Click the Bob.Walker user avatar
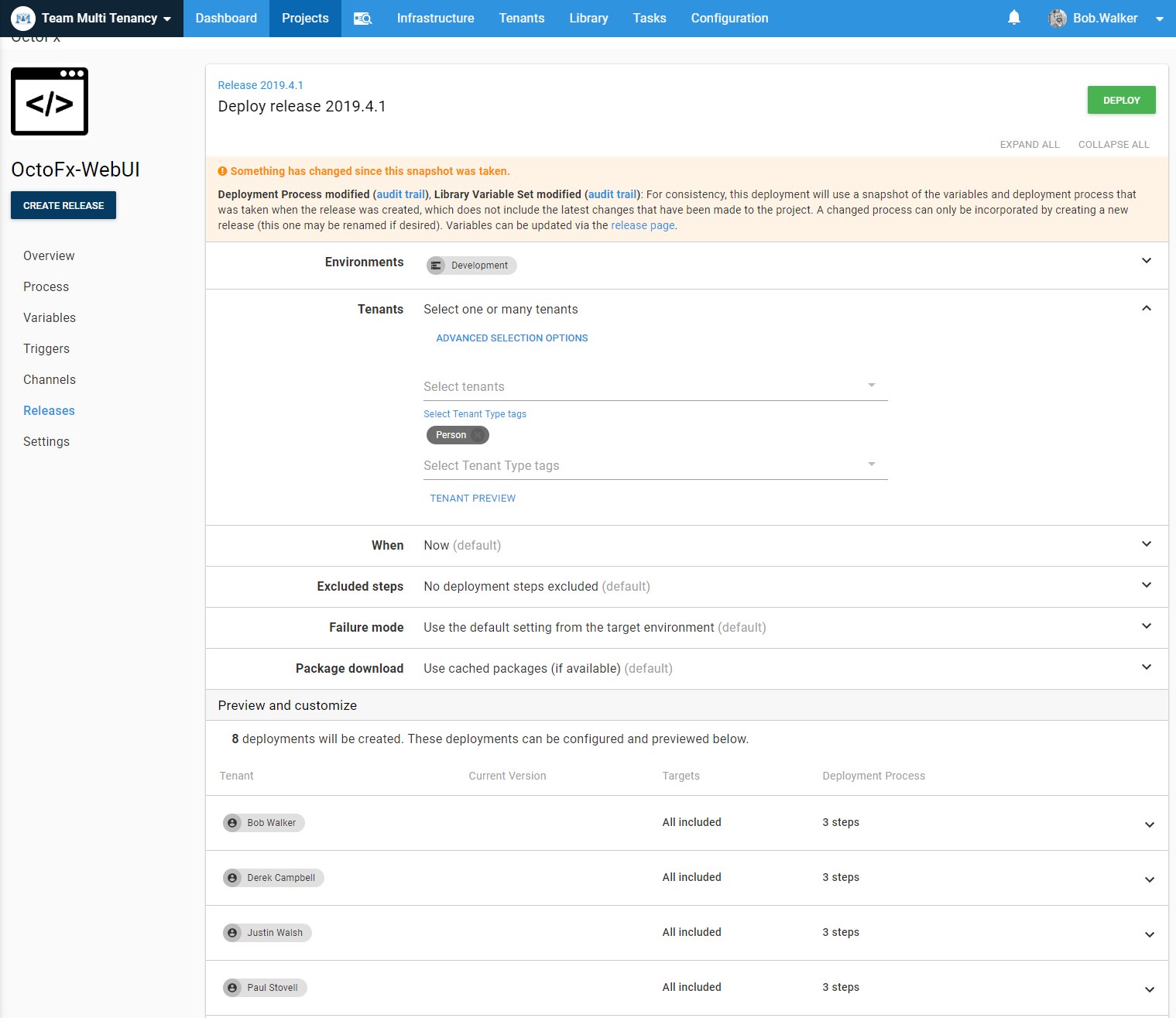This screenshot has height=1018, width=1176. (1057, 19)
